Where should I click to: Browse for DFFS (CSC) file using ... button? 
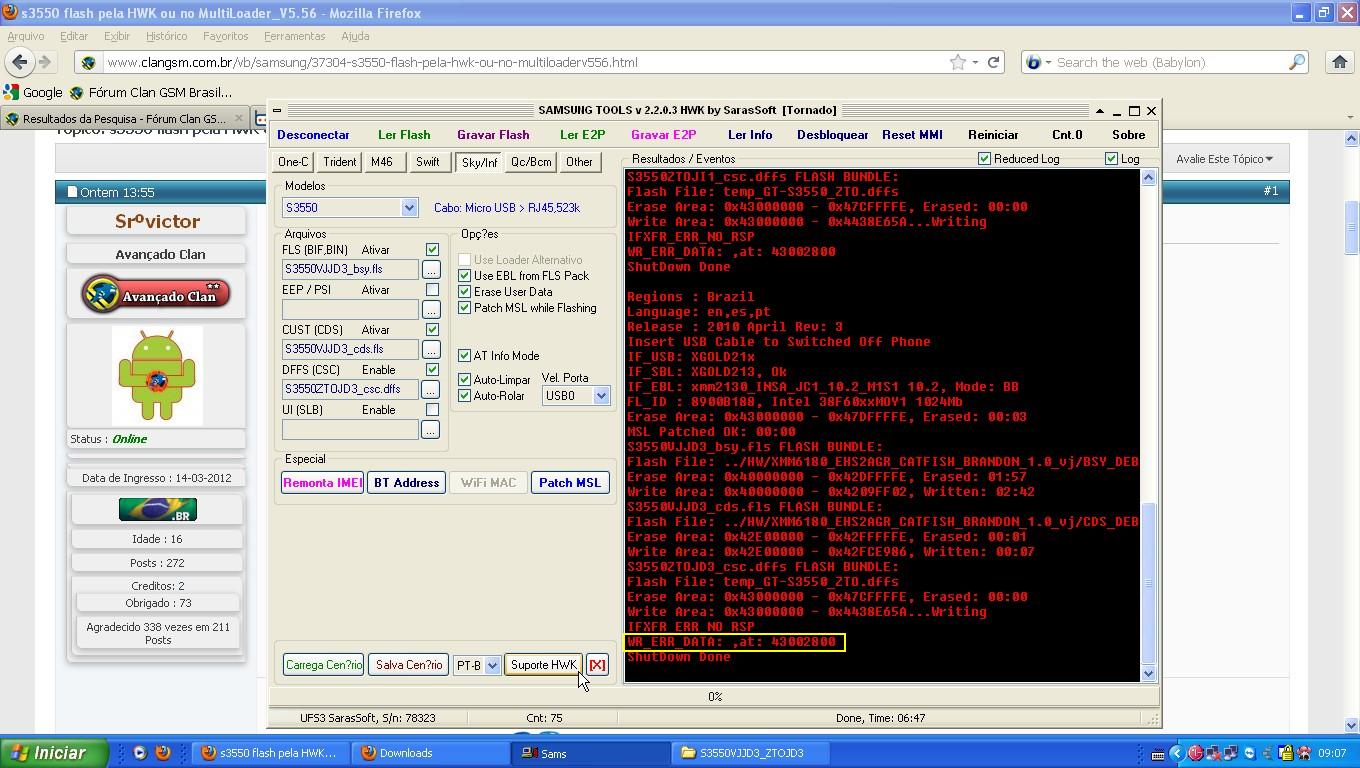pyautogui.click(x=431, y=389)
